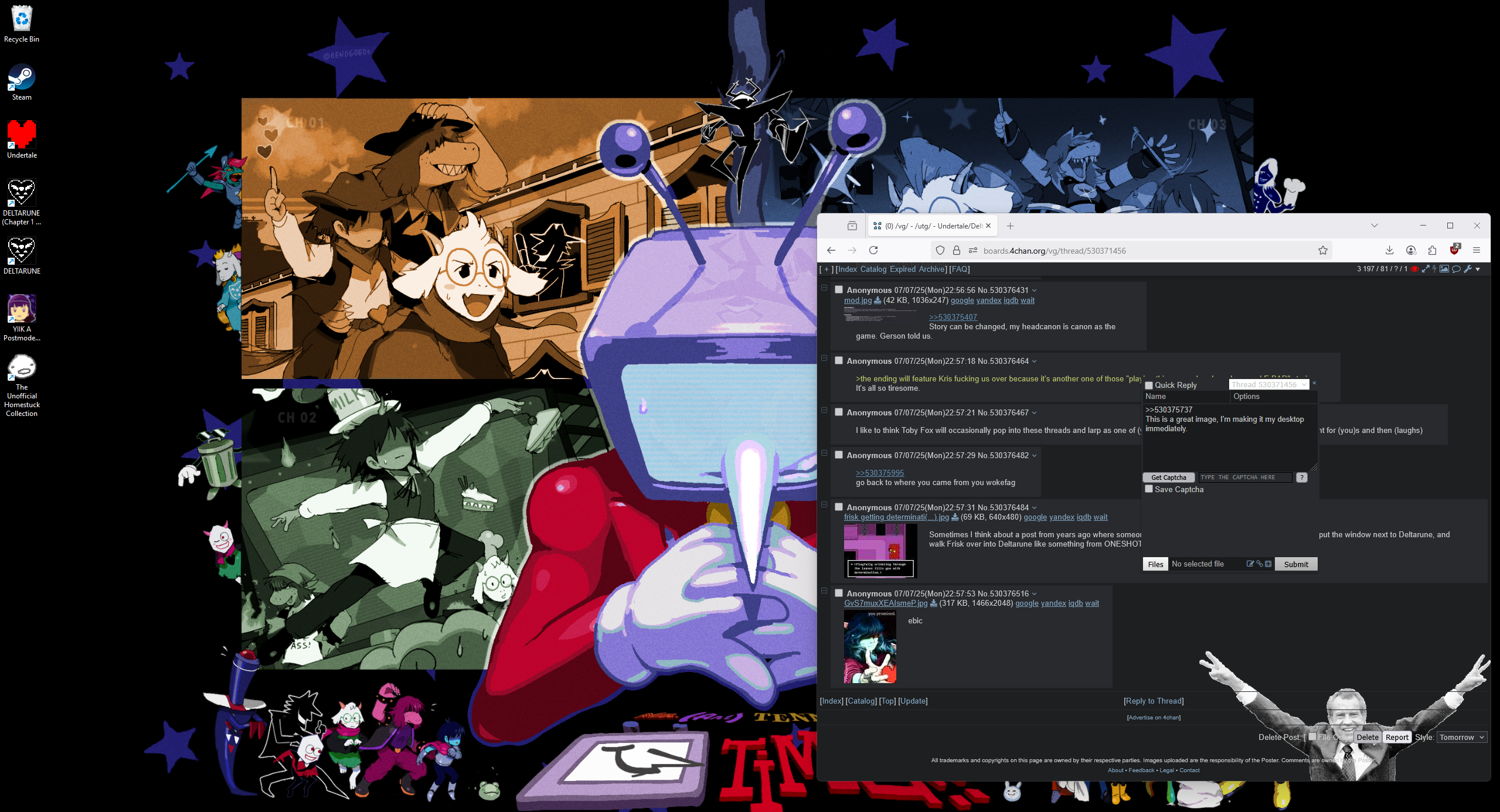Tick the checkbox for post No.530376431
Image resolution: width=1500 pixels, height=812 pixels.
839,289
